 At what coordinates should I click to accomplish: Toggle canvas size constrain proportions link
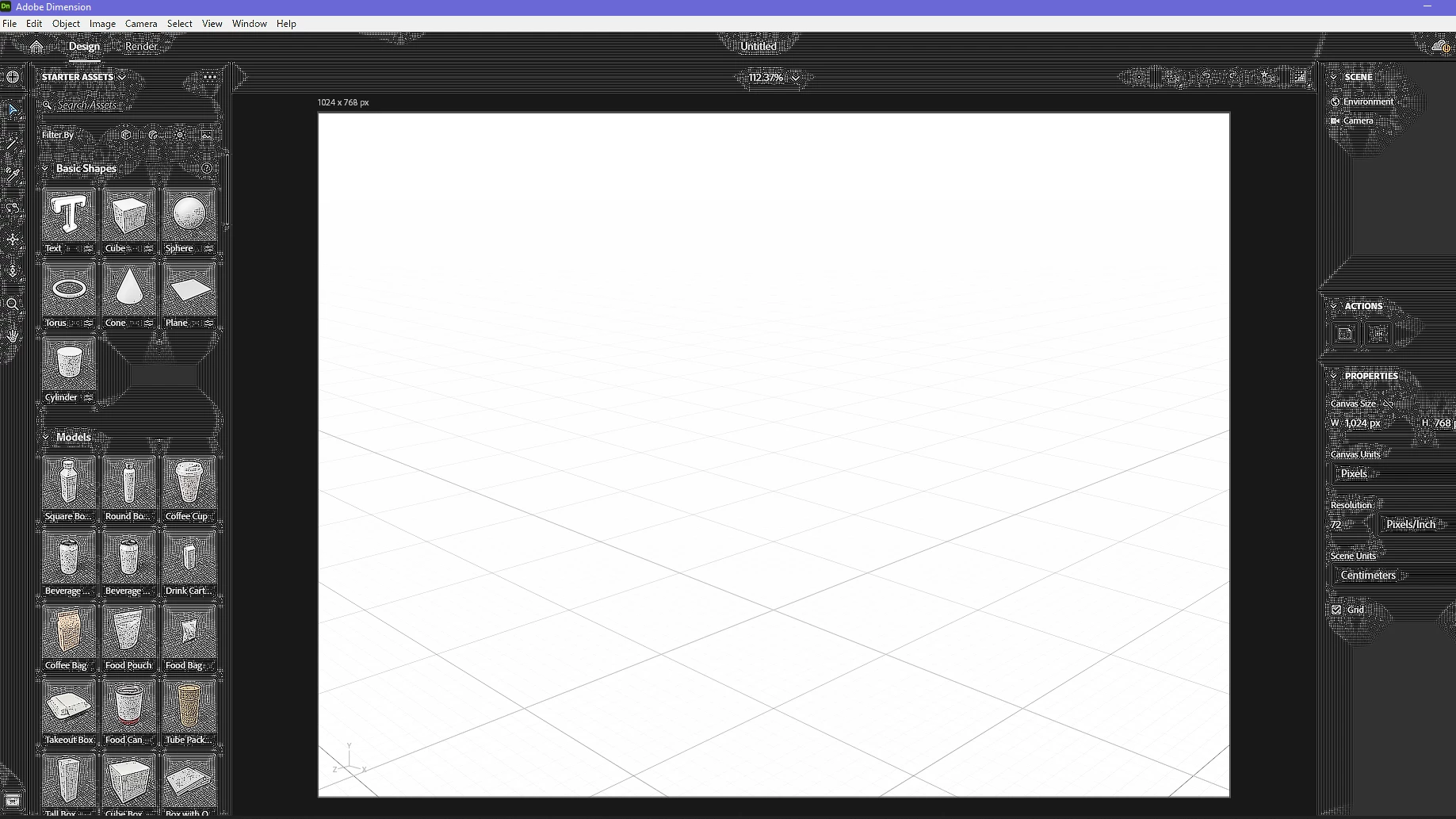point(1389,404)
